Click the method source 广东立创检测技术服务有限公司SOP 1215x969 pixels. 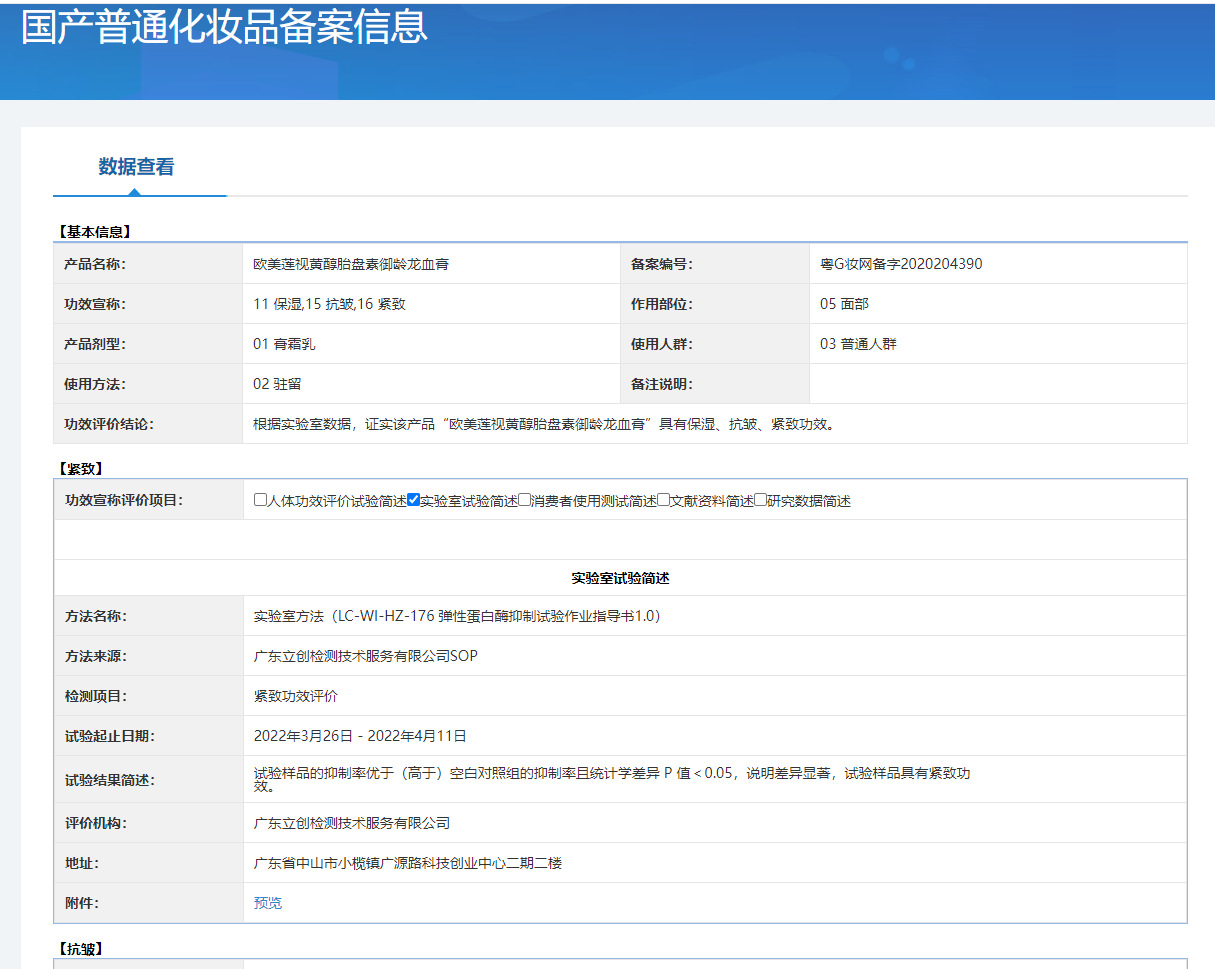366,656
